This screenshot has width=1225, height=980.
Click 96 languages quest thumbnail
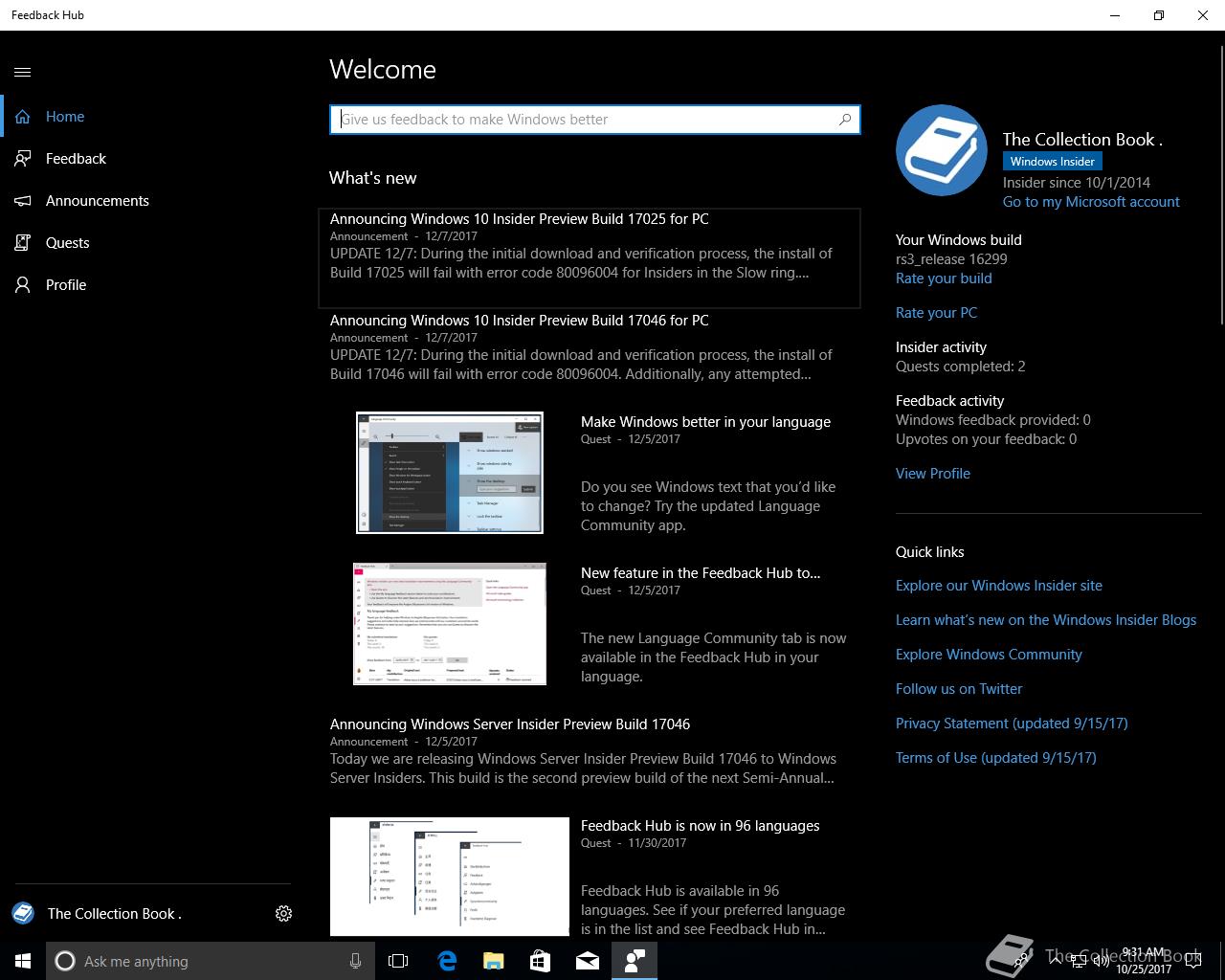(x=450, y=877)
